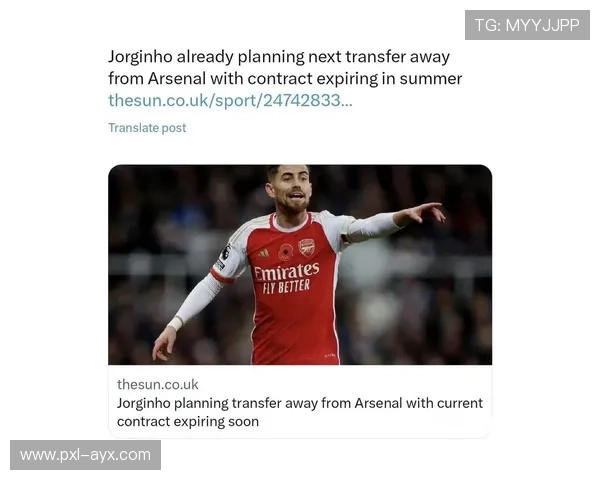The image size is (600, 480).
Task: Click the Translate post link
Action: click(x=147, y=128)
